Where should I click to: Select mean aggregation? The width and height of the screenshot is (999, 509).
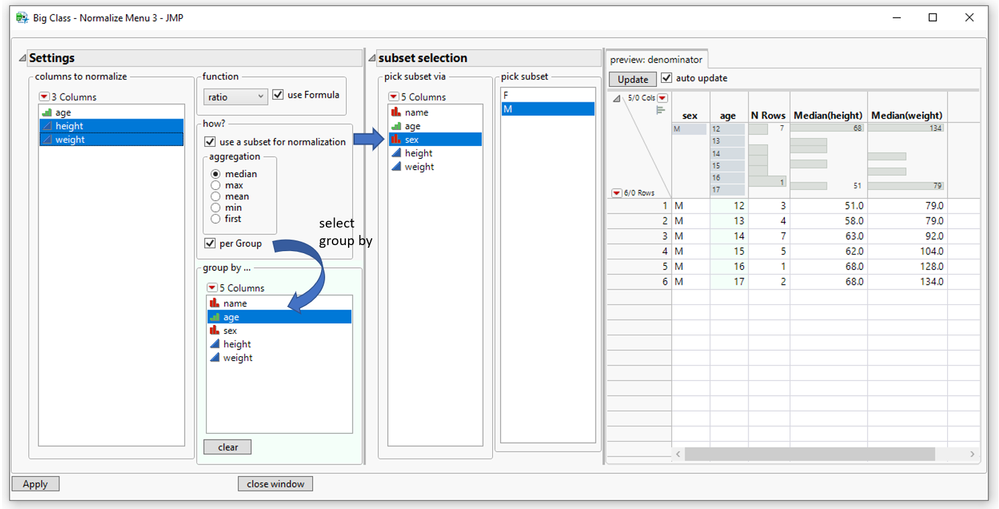point(215,196)
